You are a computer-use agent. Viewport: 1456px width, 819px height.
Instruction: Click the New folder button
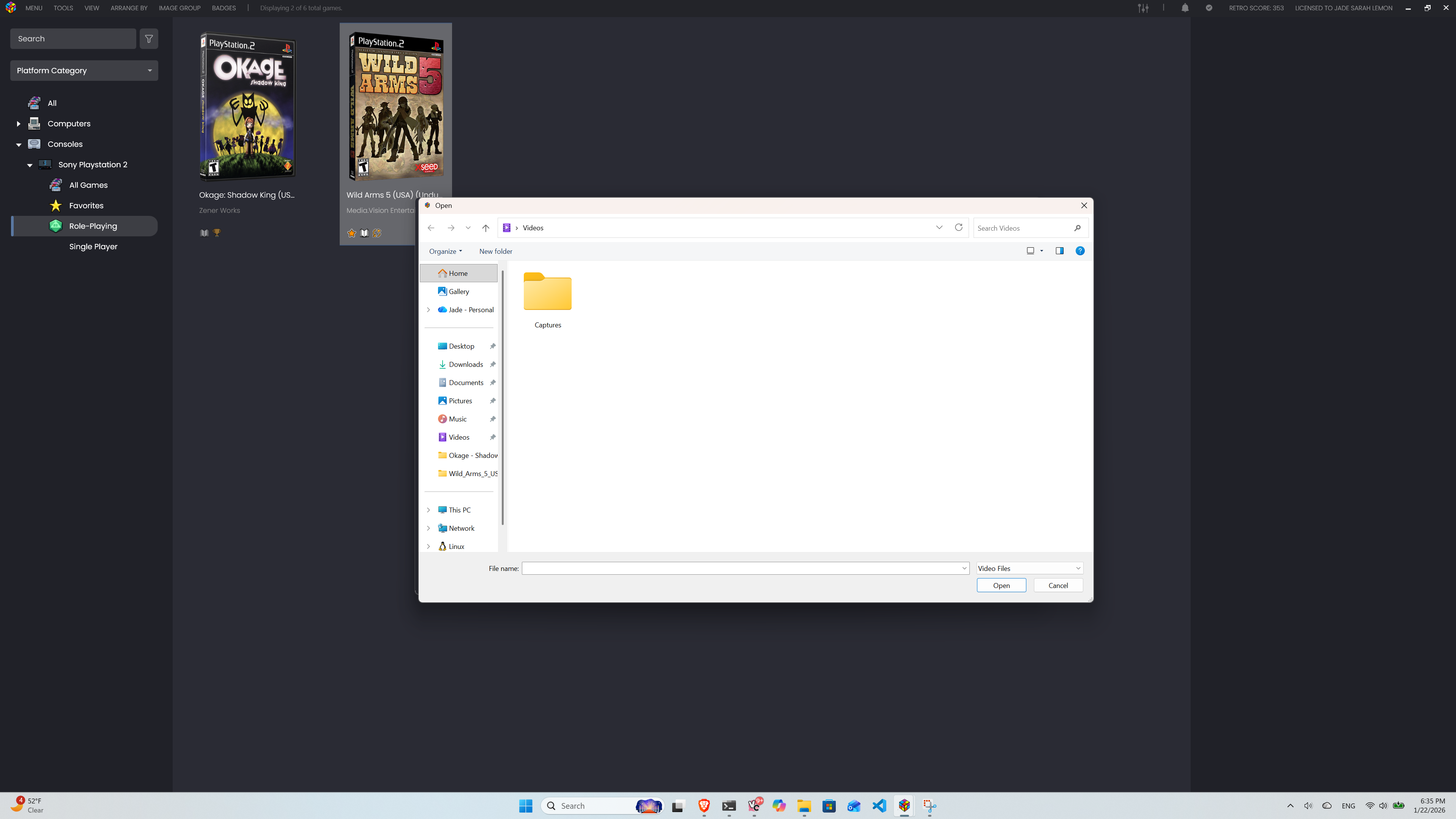click(x=495, y=252)
